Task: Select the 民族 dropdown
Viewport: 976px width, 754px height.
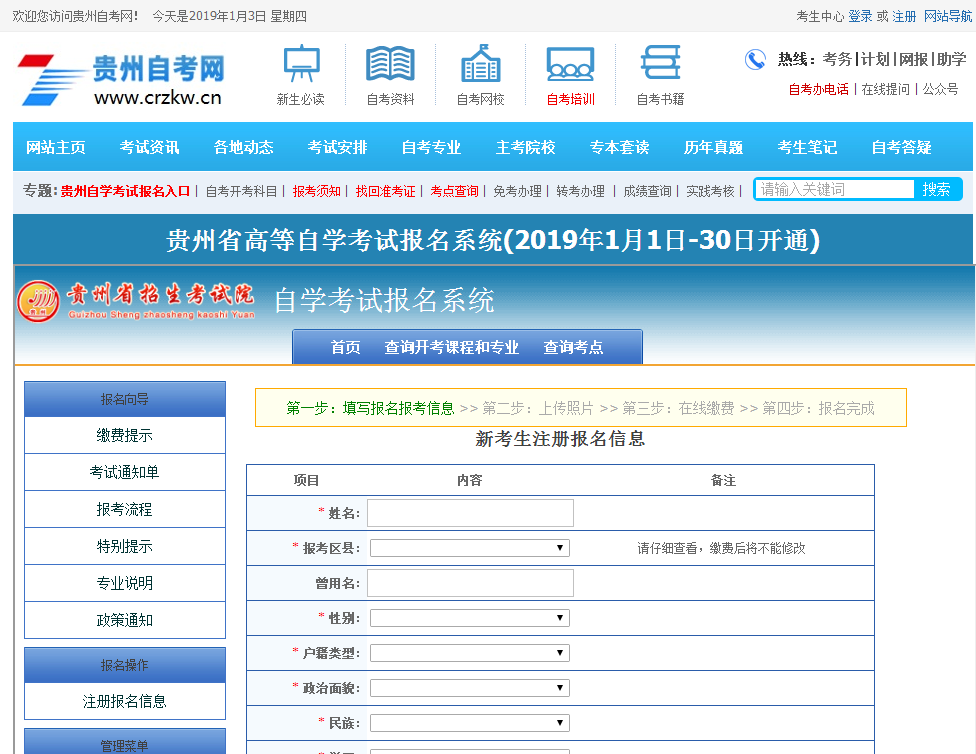Action: (469, 723)
